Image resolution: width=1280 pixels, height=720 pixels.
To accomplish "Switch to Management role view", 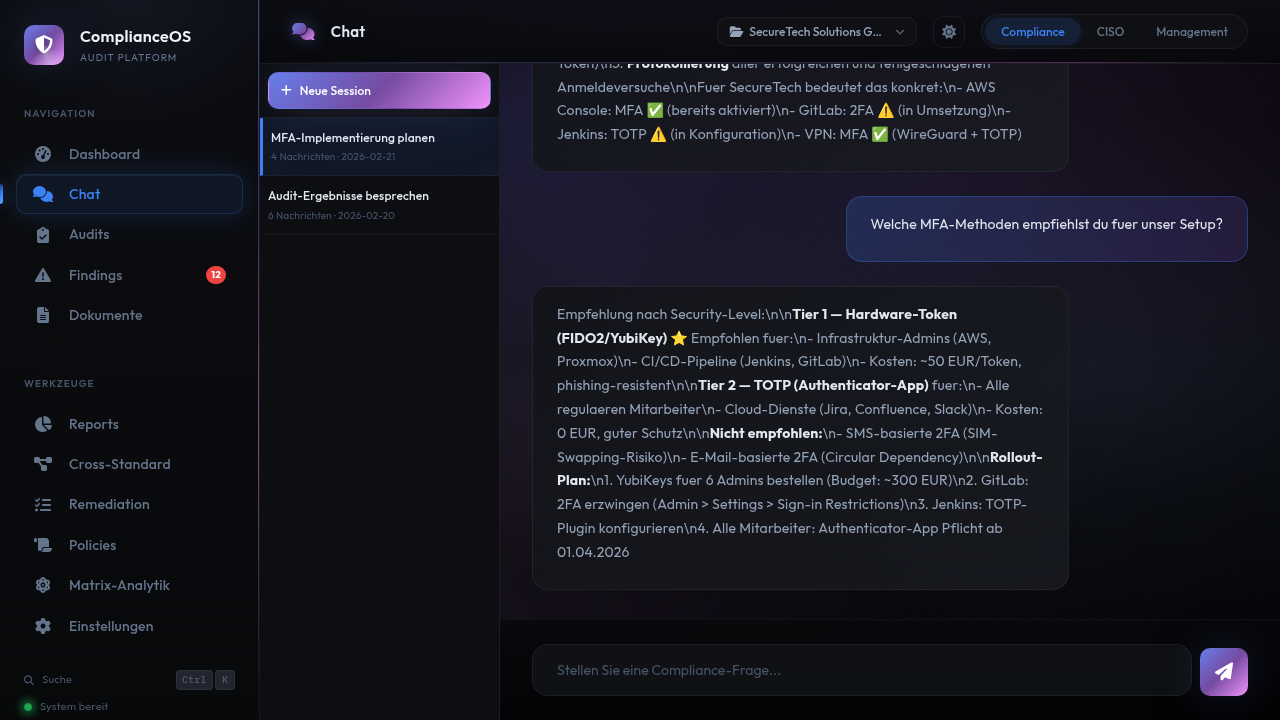I will pos(1191,32).
